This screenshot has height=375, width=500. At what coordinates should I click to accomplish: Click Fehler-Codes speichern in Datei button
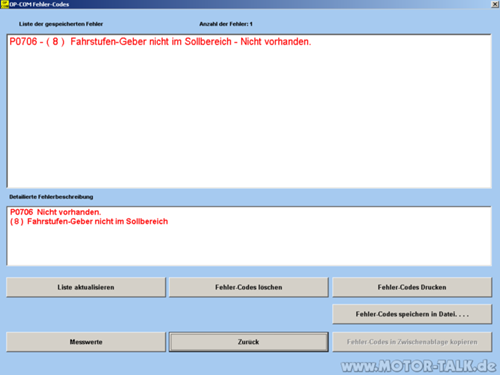click(412, 314)
